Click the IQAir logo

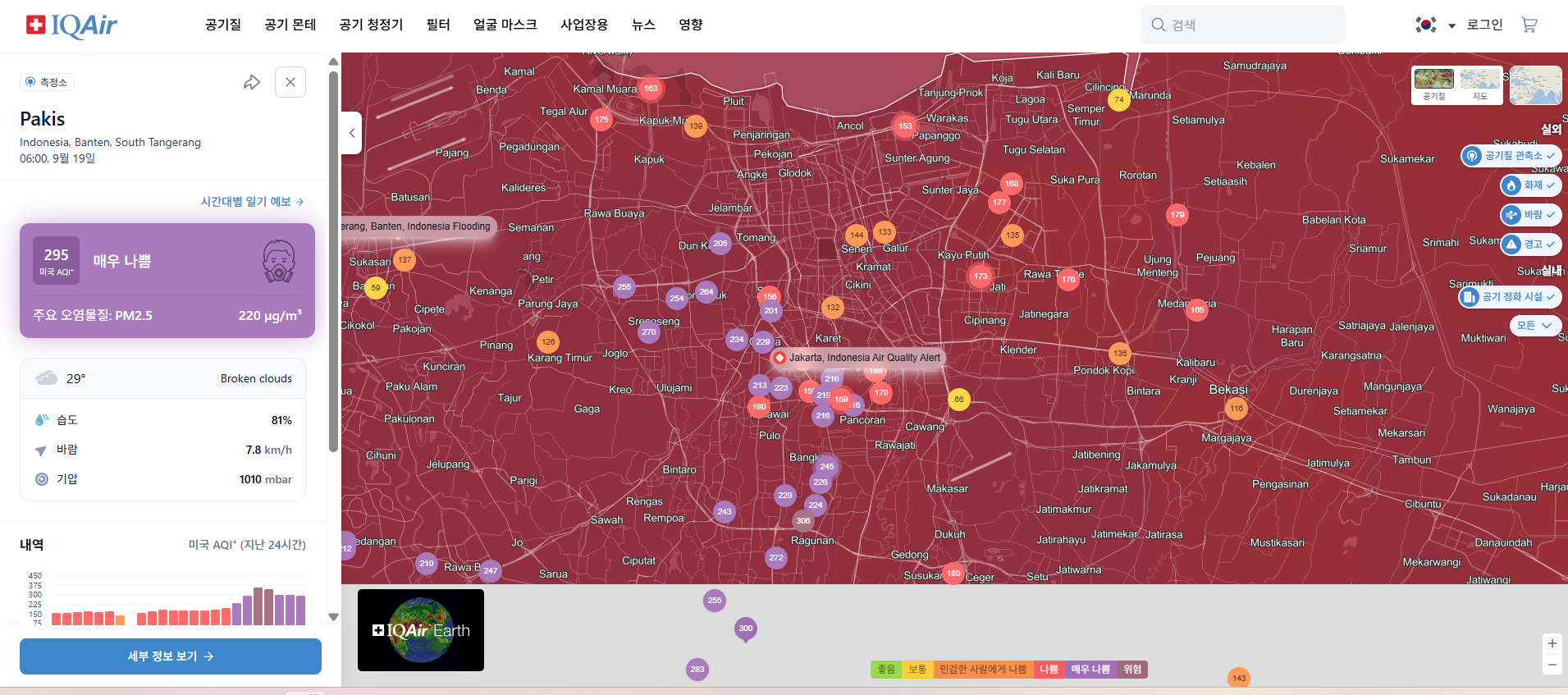coord(72,25)
